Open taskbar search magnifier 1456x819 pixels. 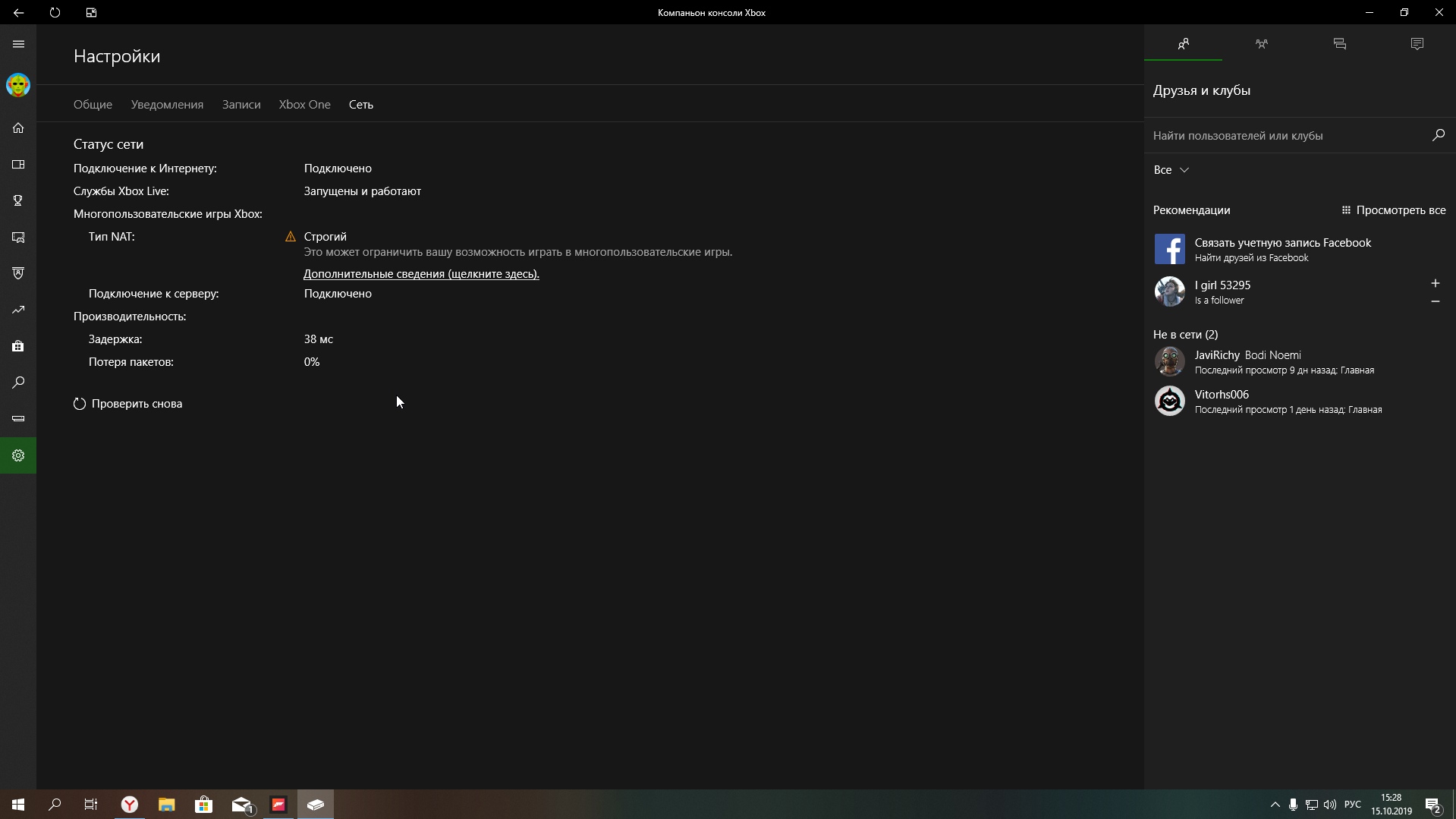pyautogui.click(x=55, y=805)
